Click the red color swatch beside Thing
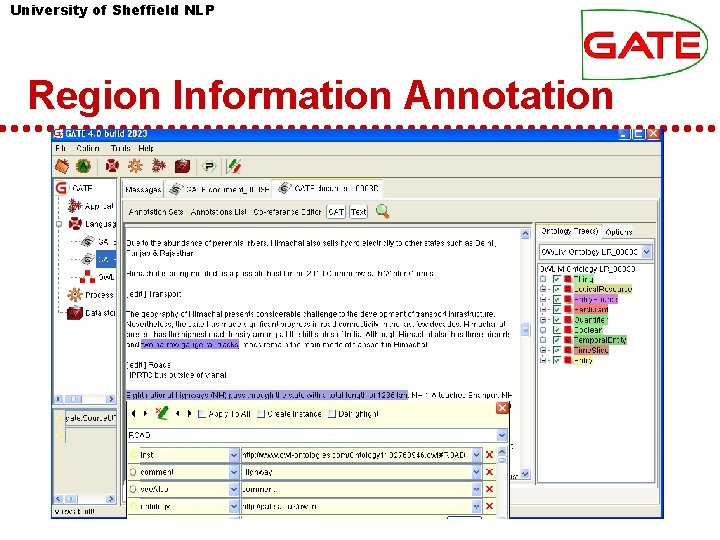720x540 pixels. point(568,279)
